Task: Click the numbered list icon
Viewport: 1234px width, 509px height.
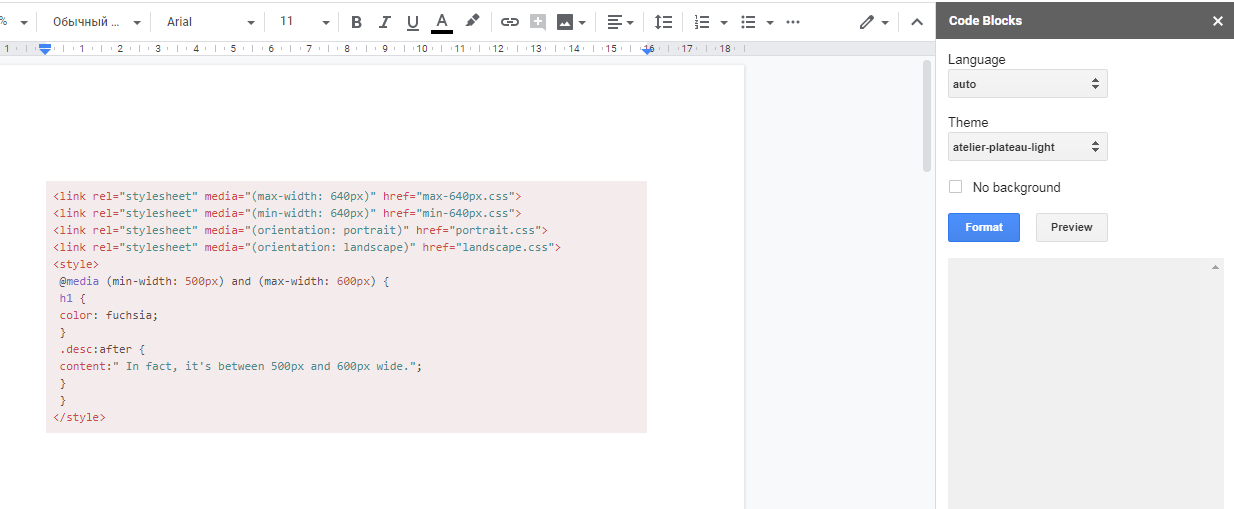Action: click(702, 22)
